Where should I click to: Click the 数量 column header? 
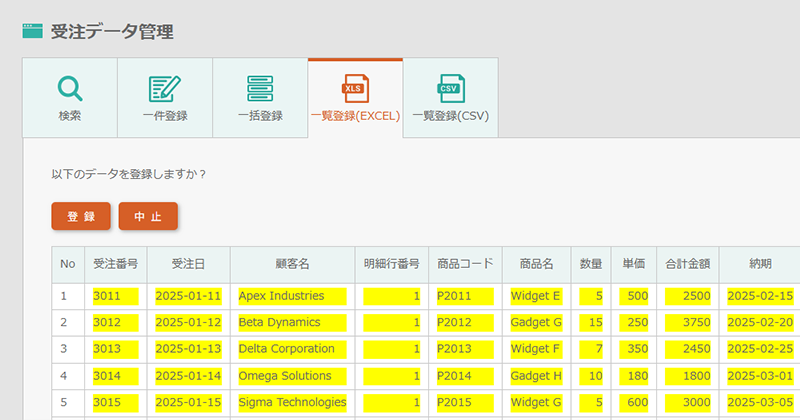pyautogui.click(x=591, y=264)
